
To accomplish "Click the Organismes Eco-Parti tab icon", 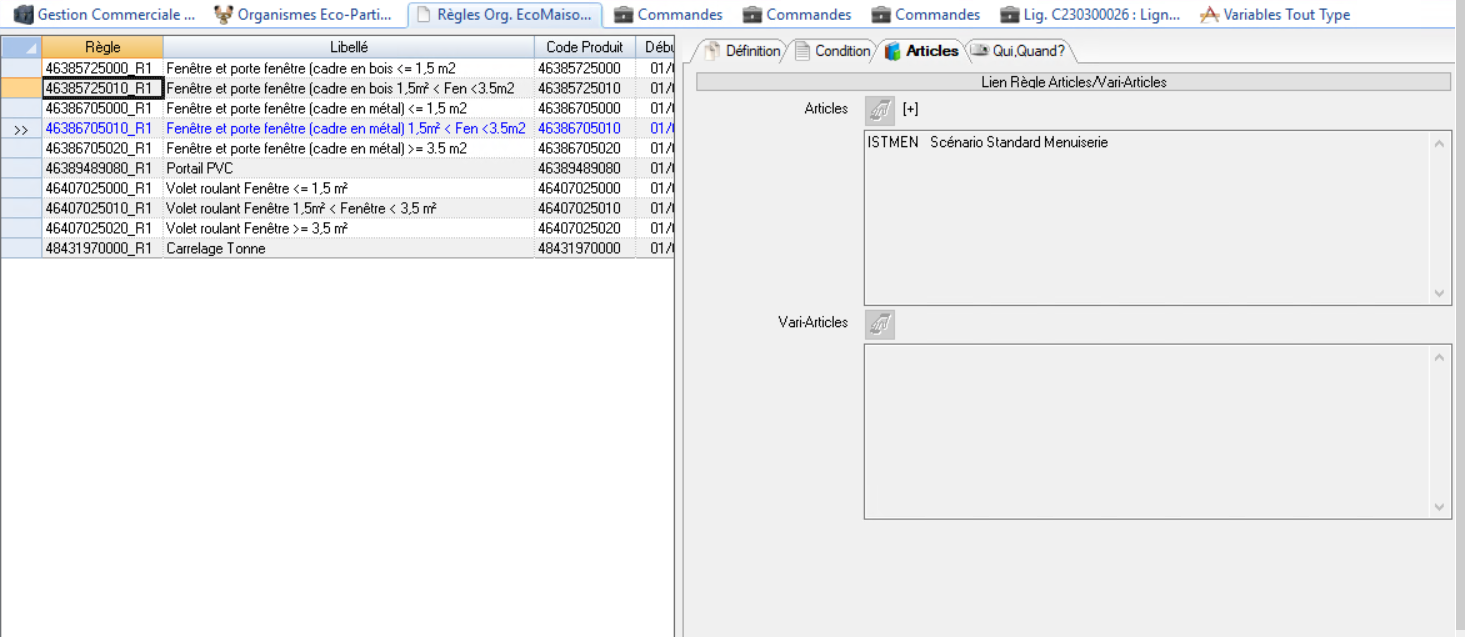I will coord(223,15).
